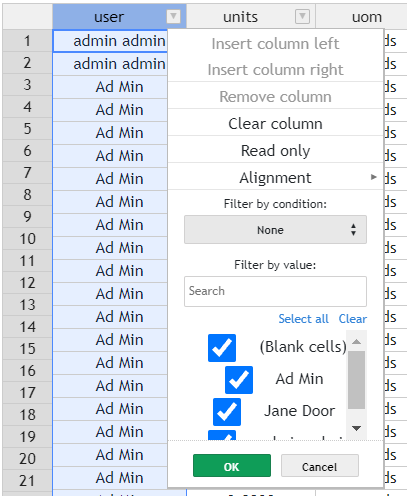Click Remove column menu entry
This screenshot has width=407, height=496.
coord(275,97)
